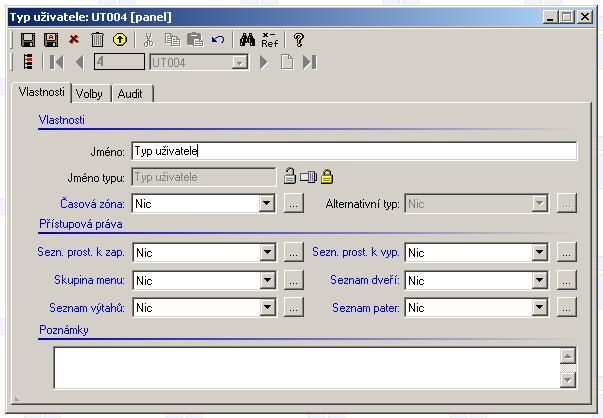
Task: Open the Audit tab
Action: (130, 93)
